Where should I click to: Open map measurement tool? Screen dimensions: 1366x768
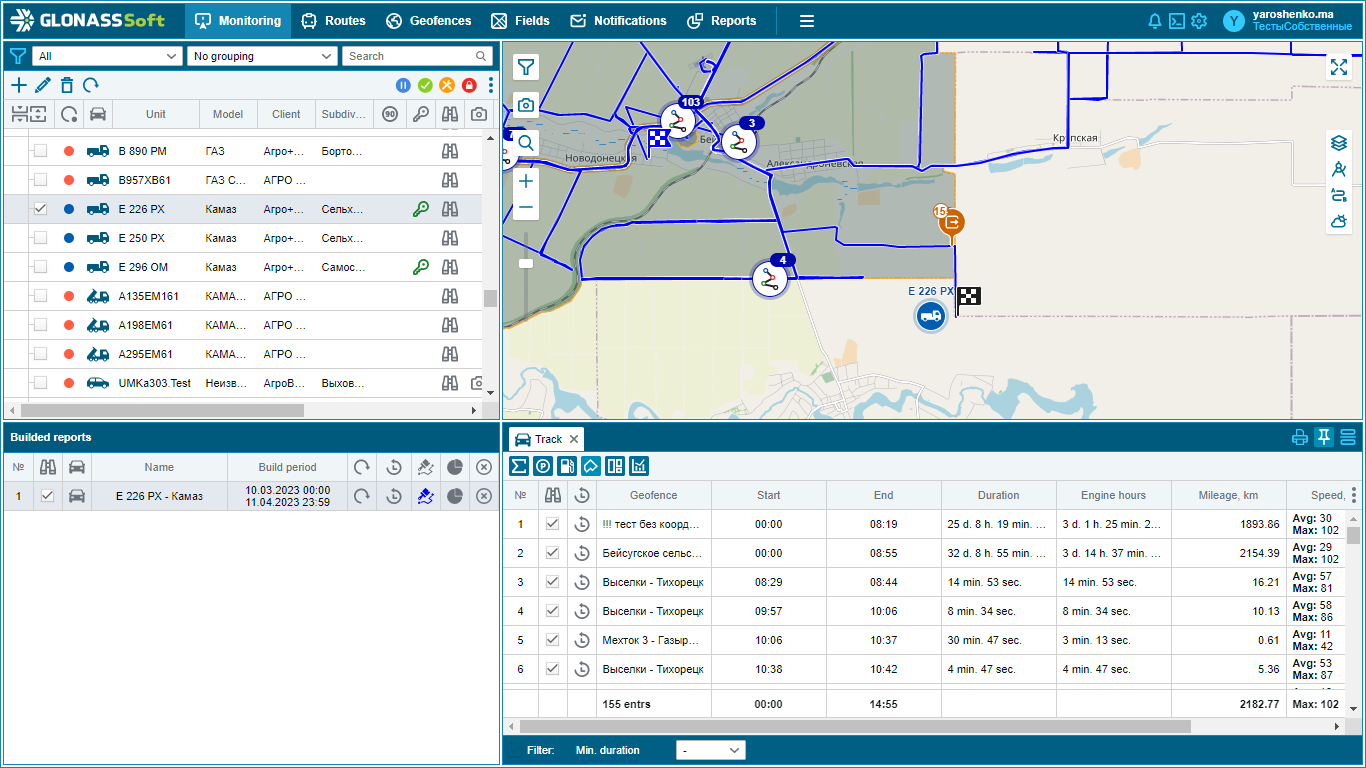[1339, 169]
